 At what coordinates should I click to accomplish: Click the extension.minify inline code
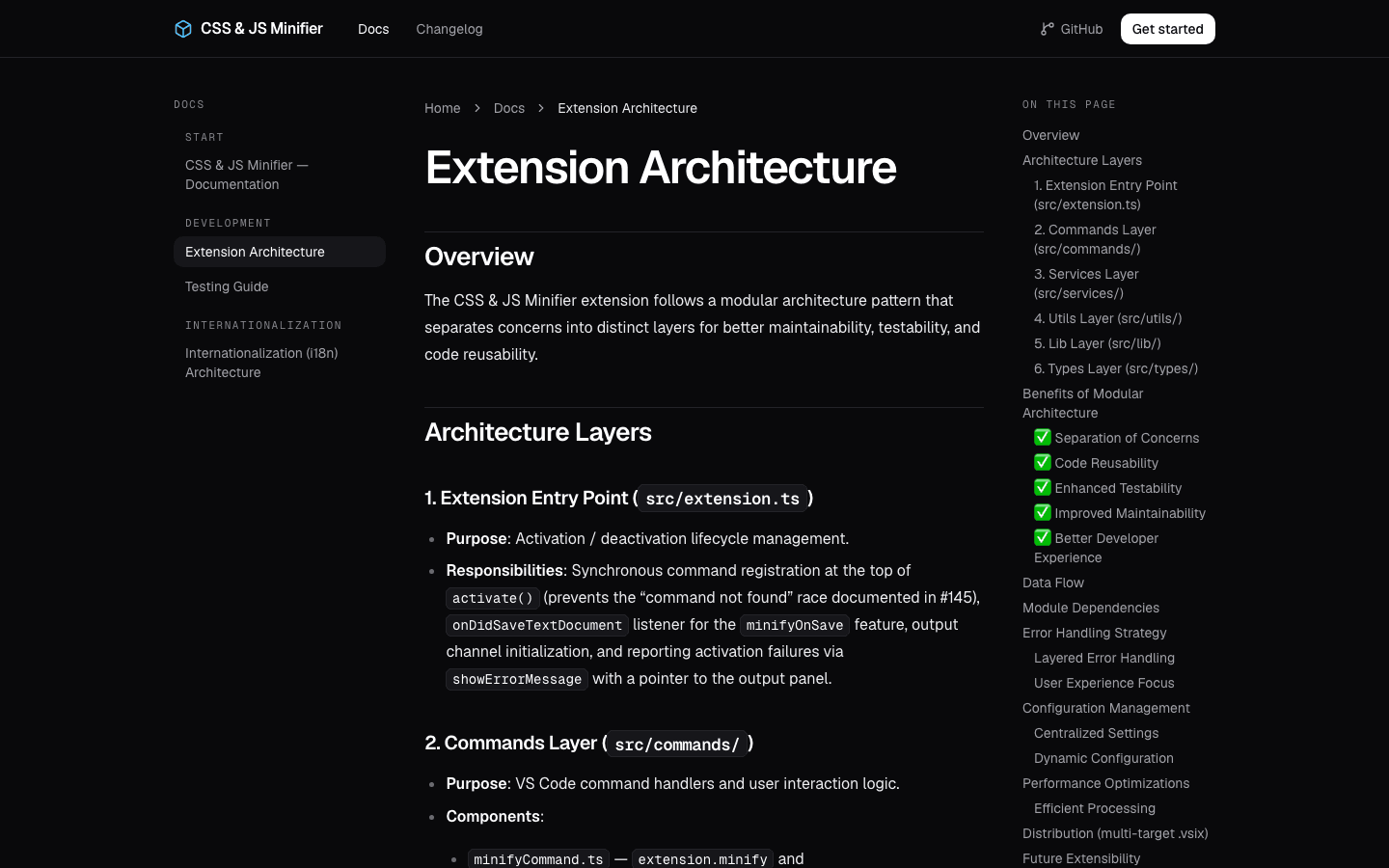tap(703, 858)
